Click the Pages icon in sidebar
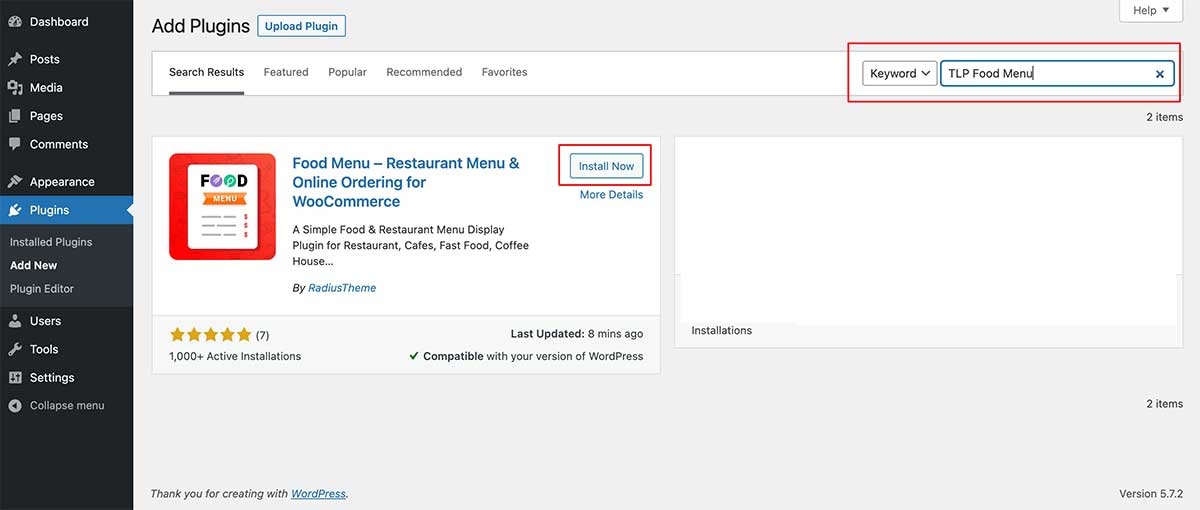Screen dimensions: 1200x510 (15, 116)
